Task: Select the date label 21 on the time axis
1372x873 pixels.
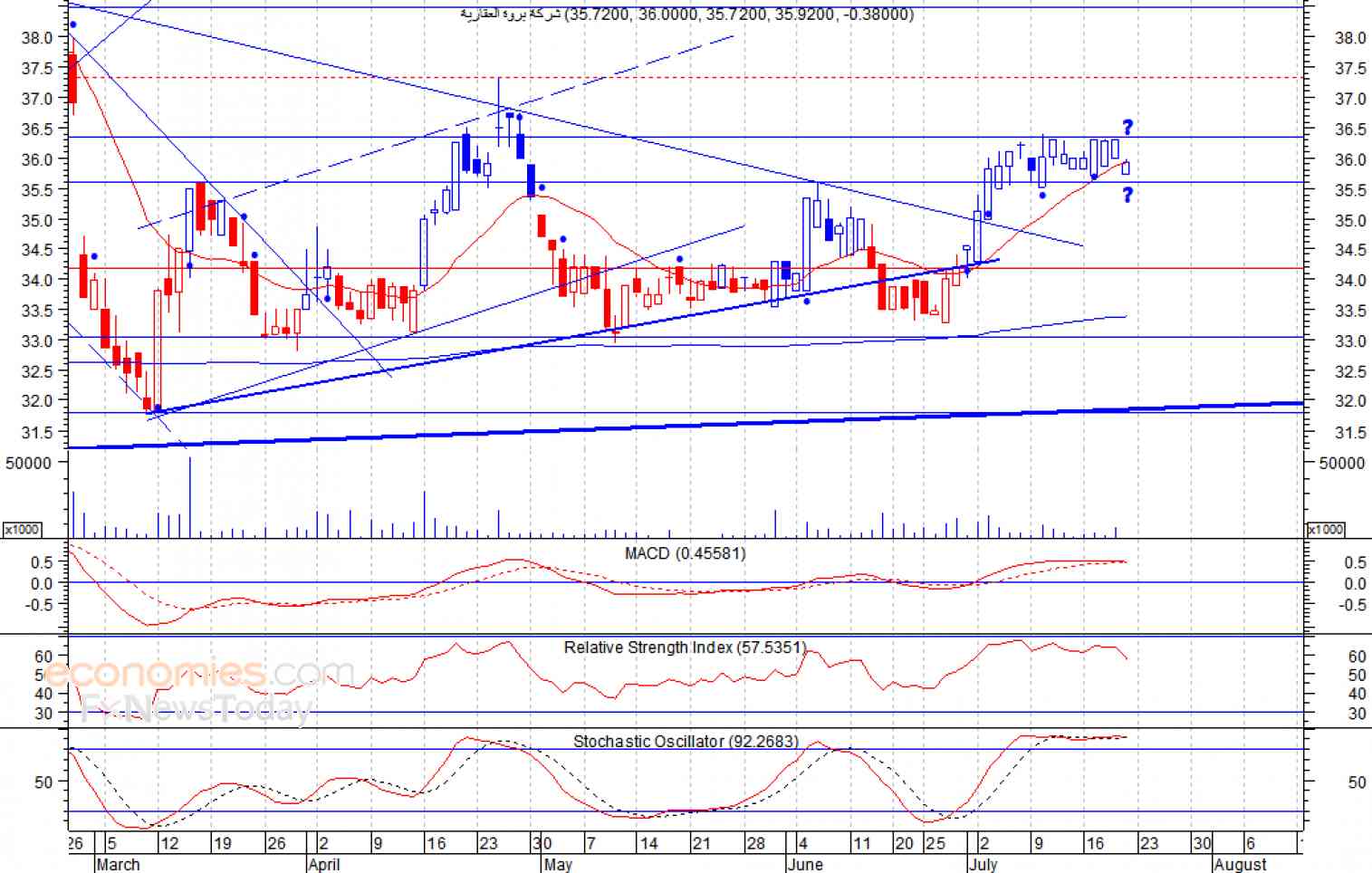Action: (x=701, y=843)
